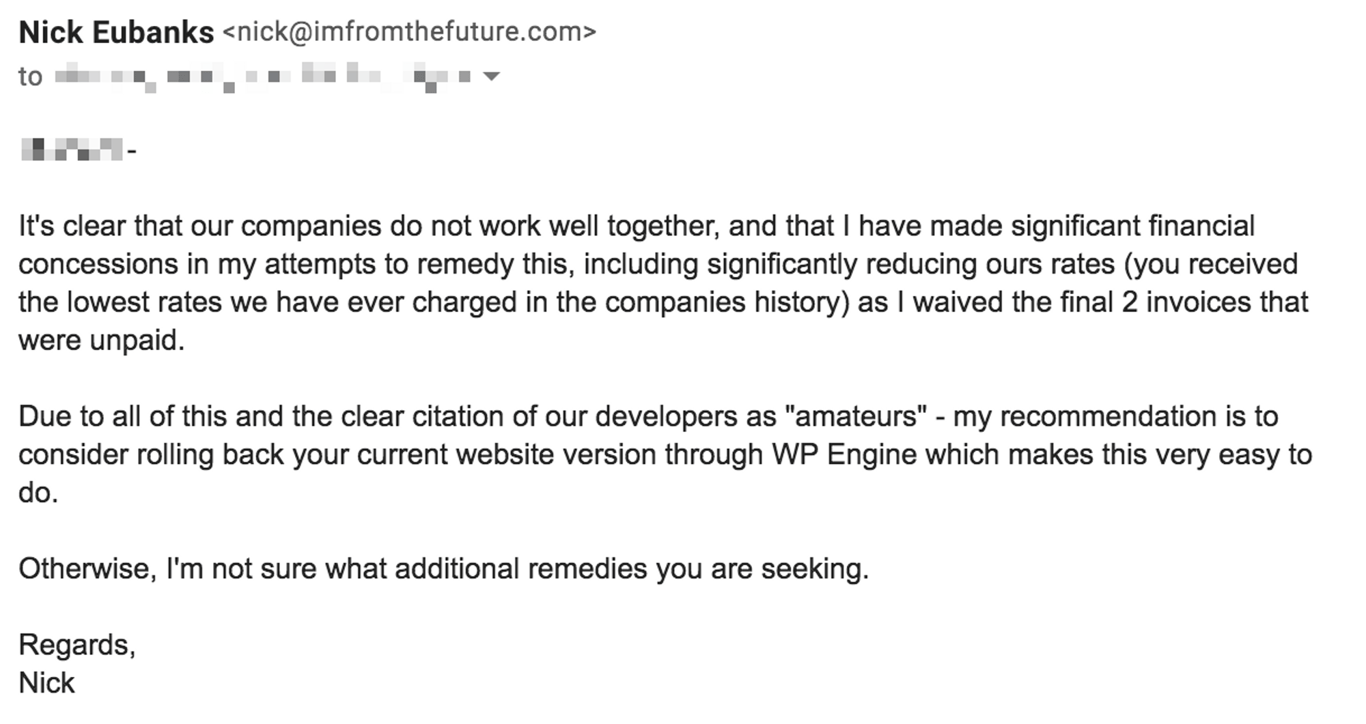Click the nick@imfromthefuture.com email address
The height and width of the screenshot is (724, 1366).
pyautogui.click(x=407, y=33)
